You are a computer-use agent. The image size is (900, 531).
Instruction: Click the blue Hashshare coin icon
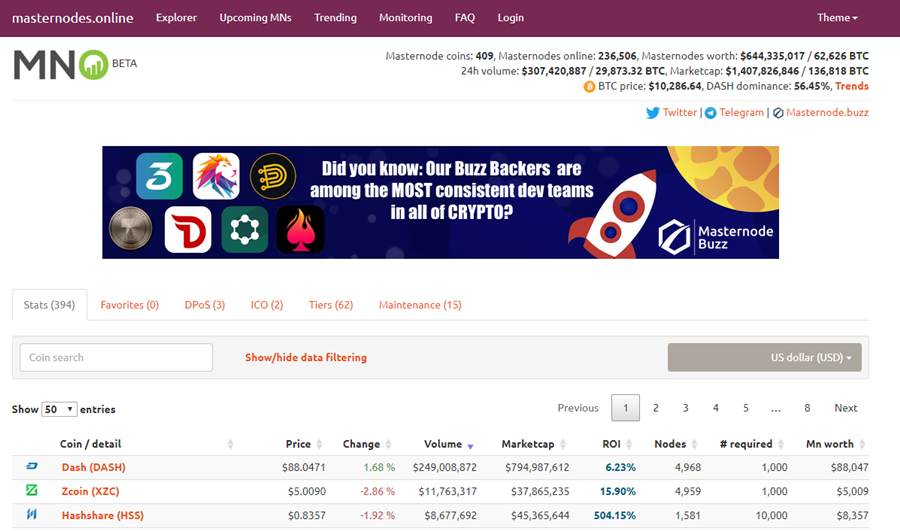point(32,514)
